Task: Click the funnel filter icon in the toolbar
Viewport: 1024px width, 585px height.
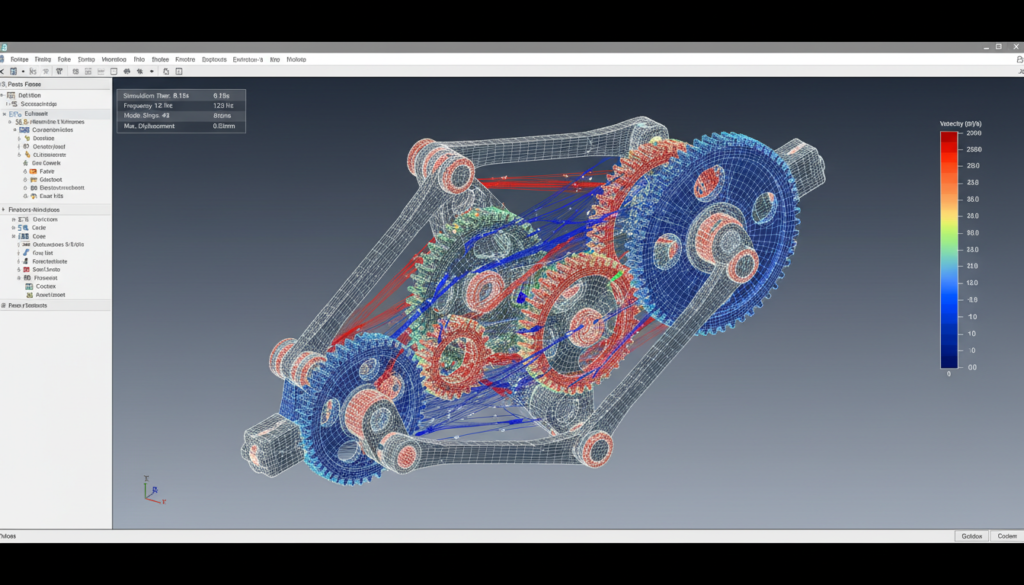Action: pyautogui.click(x=59, y=71)
